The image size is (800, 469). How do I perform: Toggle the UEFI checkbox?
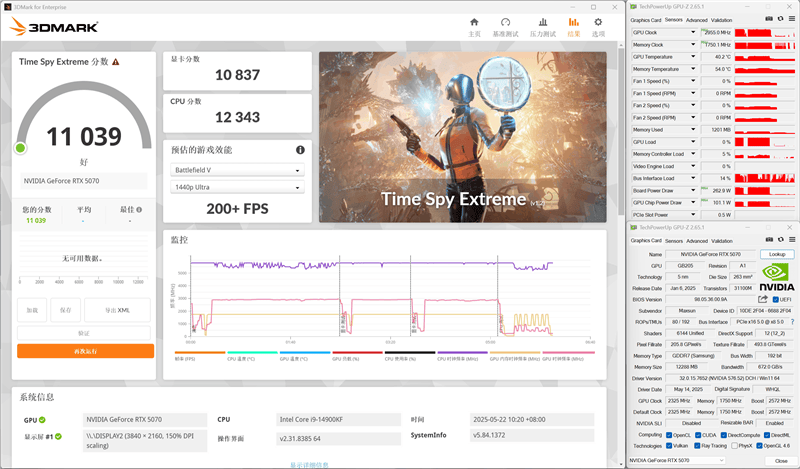776,300
